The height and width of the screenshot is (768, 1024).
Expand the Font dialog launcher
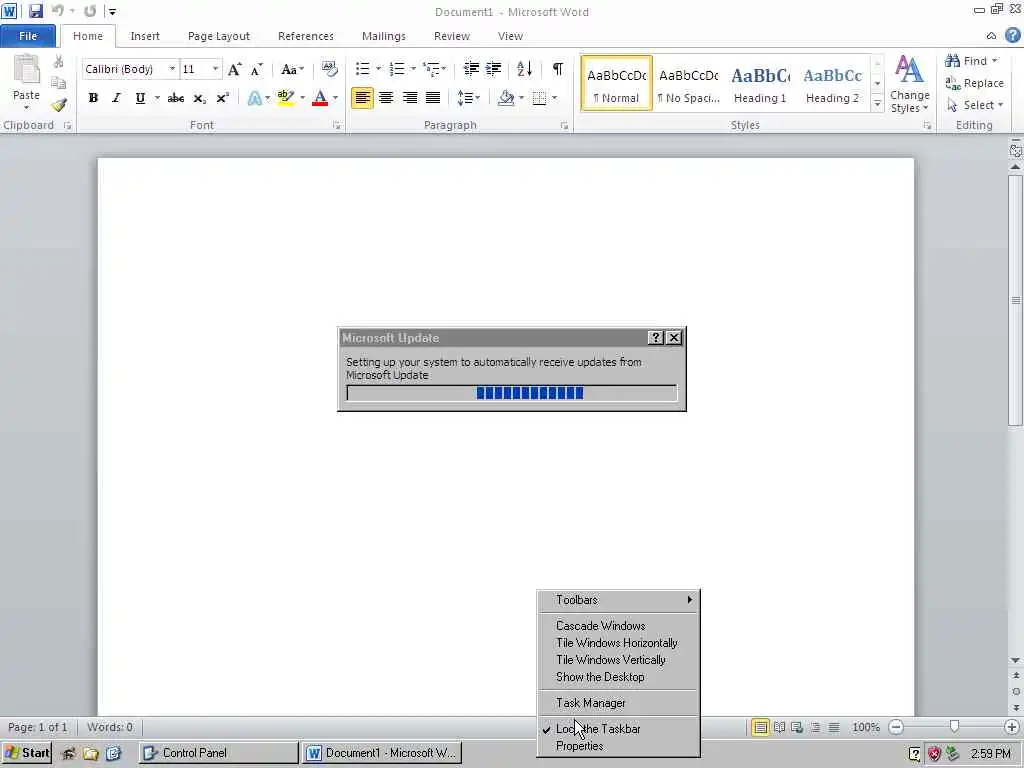337,125
